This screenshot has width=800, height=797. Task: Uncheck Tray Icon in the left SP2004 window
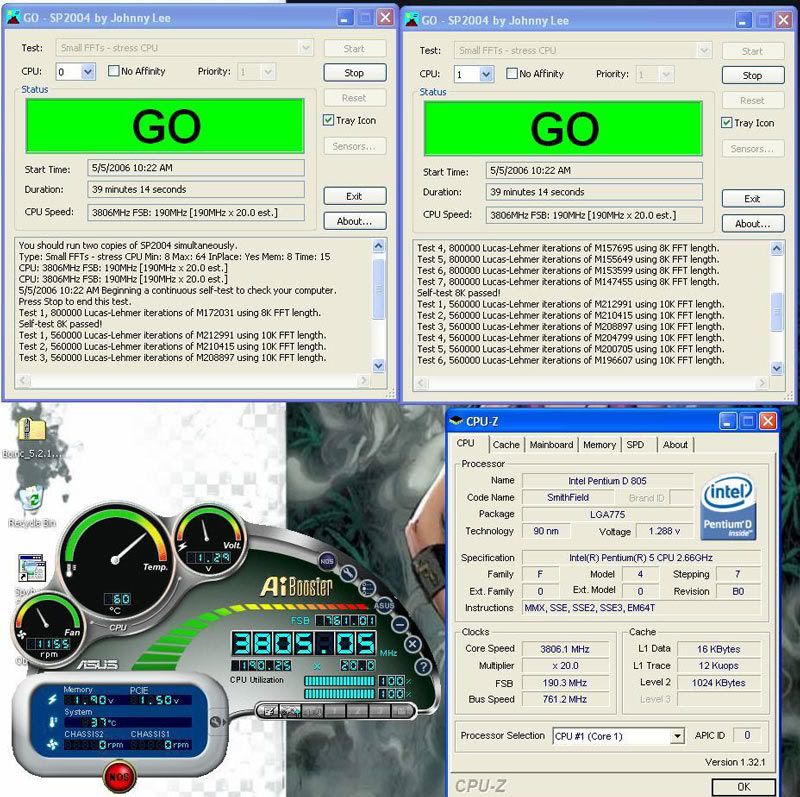point(329,120)
